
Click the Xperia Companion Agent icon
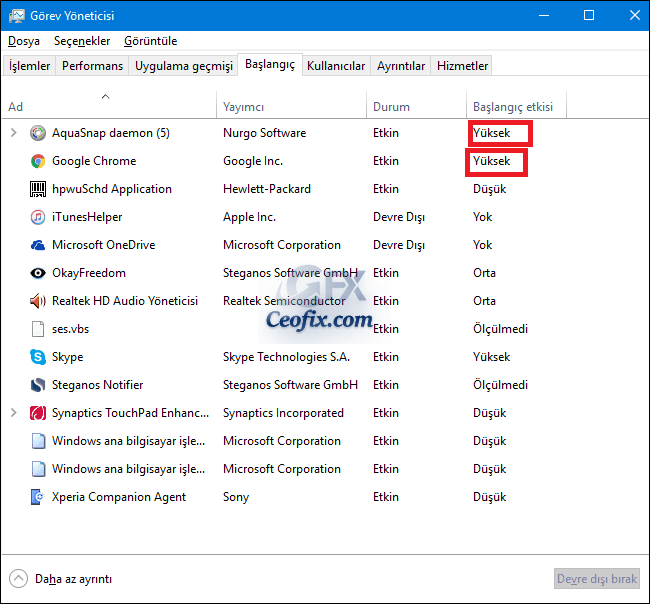point(38,497)
